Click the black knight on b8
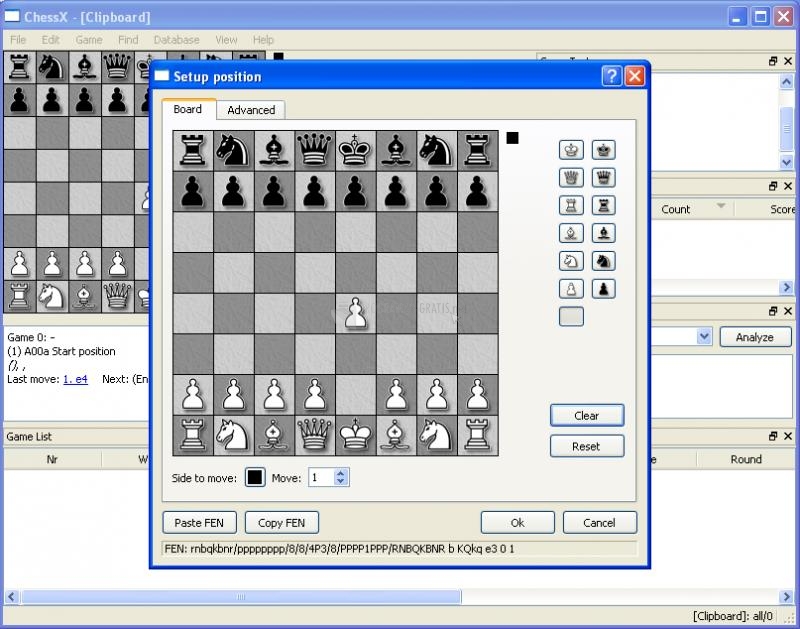The image size is (800, 629). pos(234,150)
